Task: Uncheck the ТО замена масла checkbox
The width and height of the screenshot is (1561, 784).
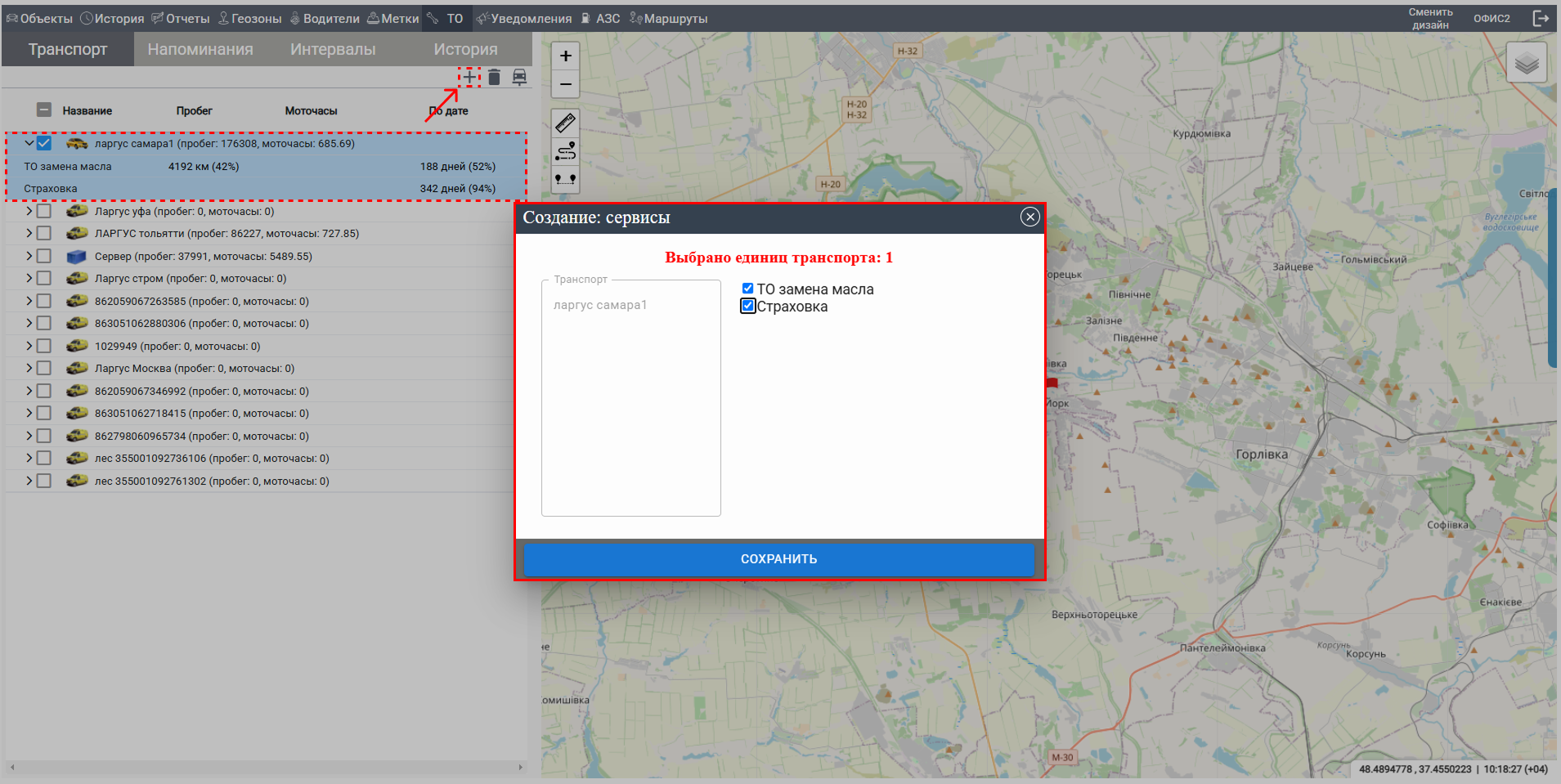Action: (747, 289)
